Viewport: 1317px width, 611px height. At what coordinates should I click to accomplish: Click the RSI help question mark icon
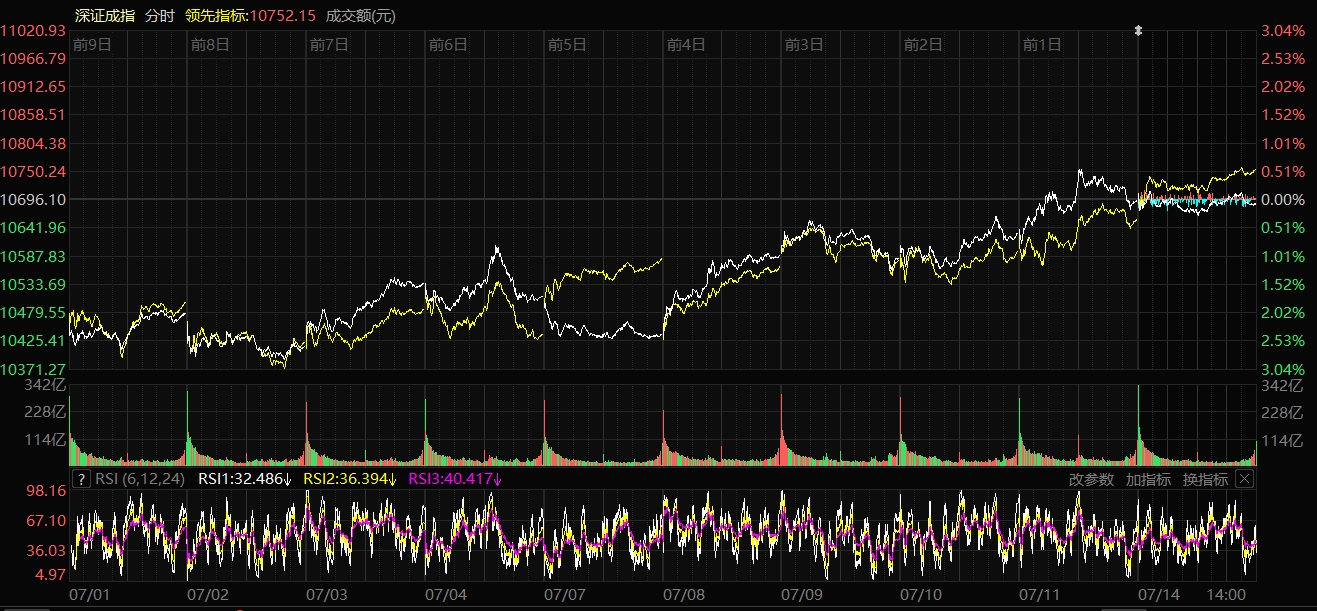82,479
